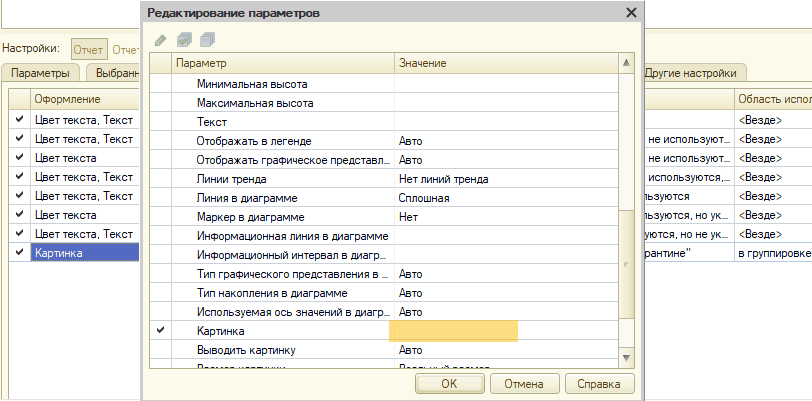Confirm the dialog with OK
The height and width of the screenshot is (401, 812).
(x=449, y=384)
